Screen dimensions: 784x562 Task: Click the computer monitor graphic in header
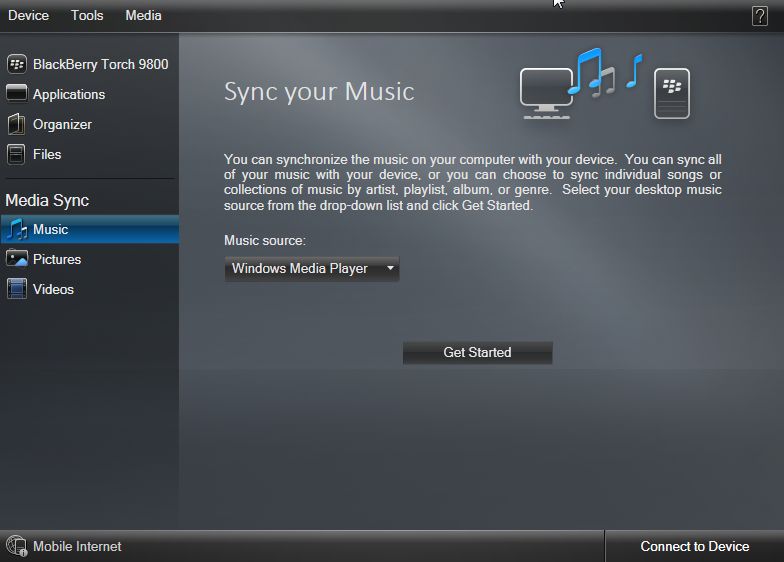546,93
